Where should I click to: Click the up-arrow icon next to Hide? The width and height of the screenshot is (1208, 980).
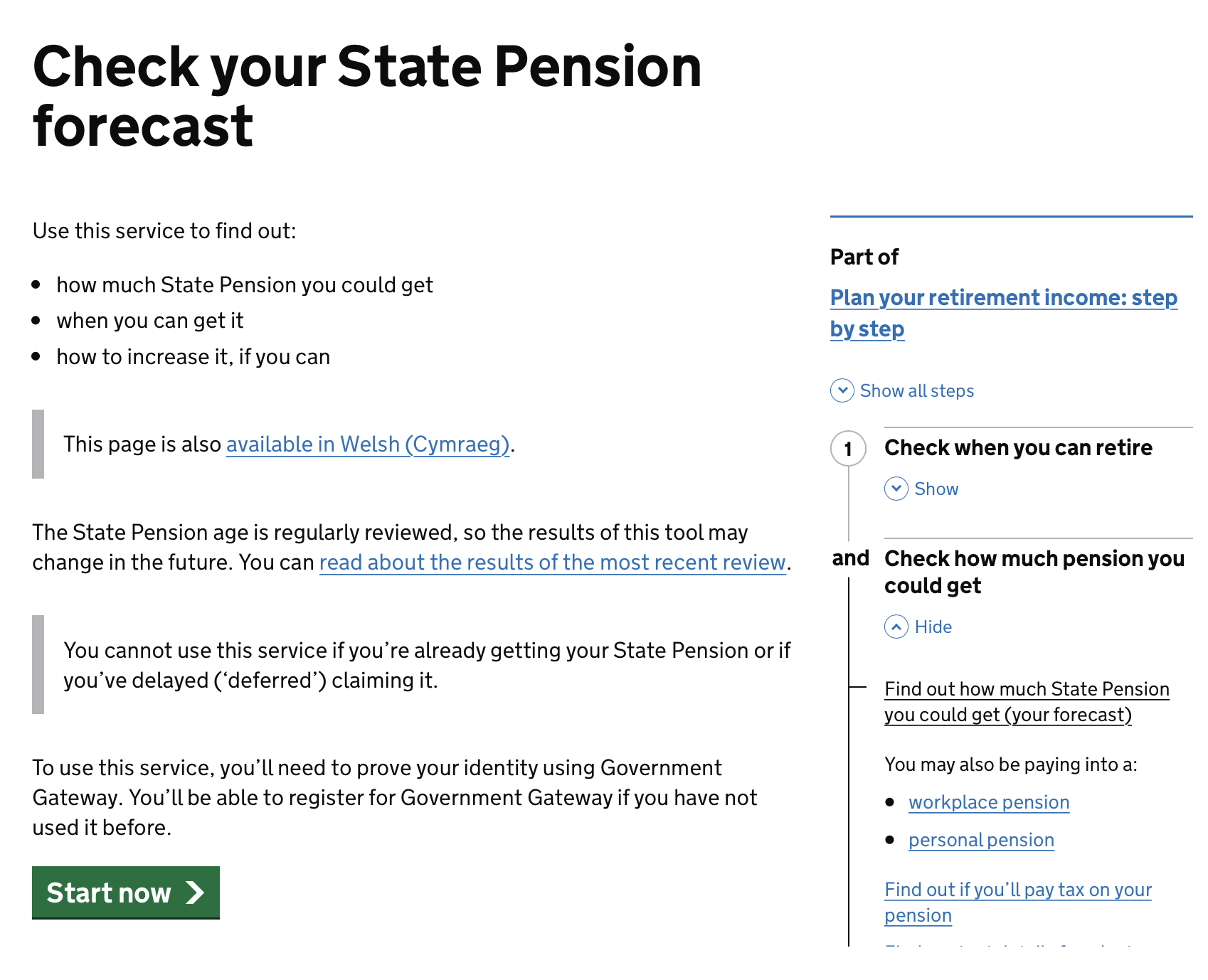[x=896, y=627]
